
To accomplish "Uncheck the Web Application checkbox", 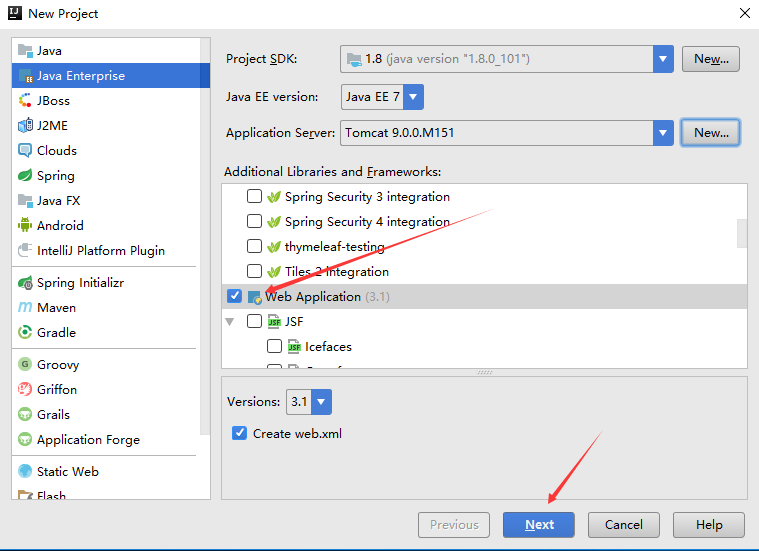I will [x=234, y=296].
